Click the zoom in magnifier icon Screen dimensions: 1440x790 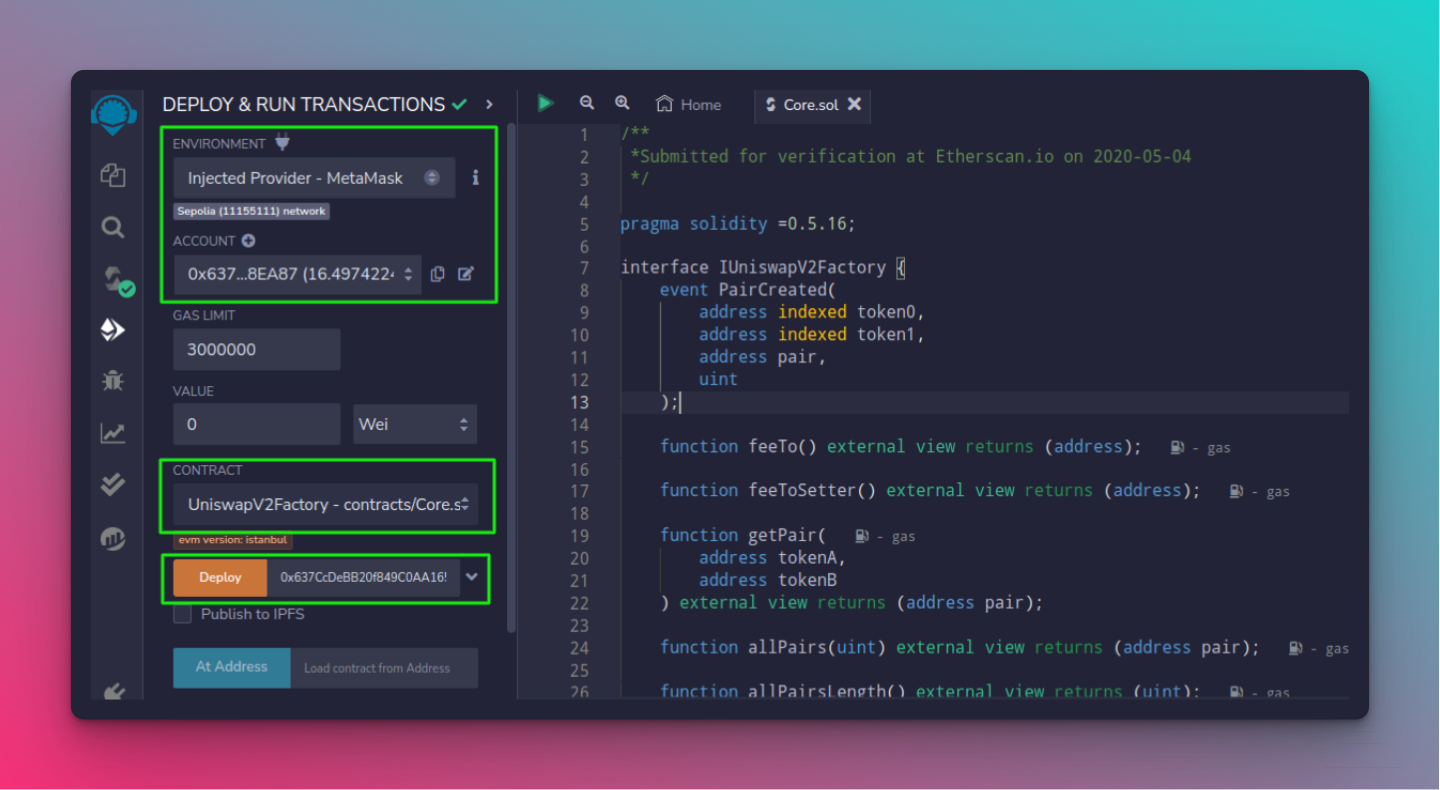pyautogui.click(x=622, y=103)
